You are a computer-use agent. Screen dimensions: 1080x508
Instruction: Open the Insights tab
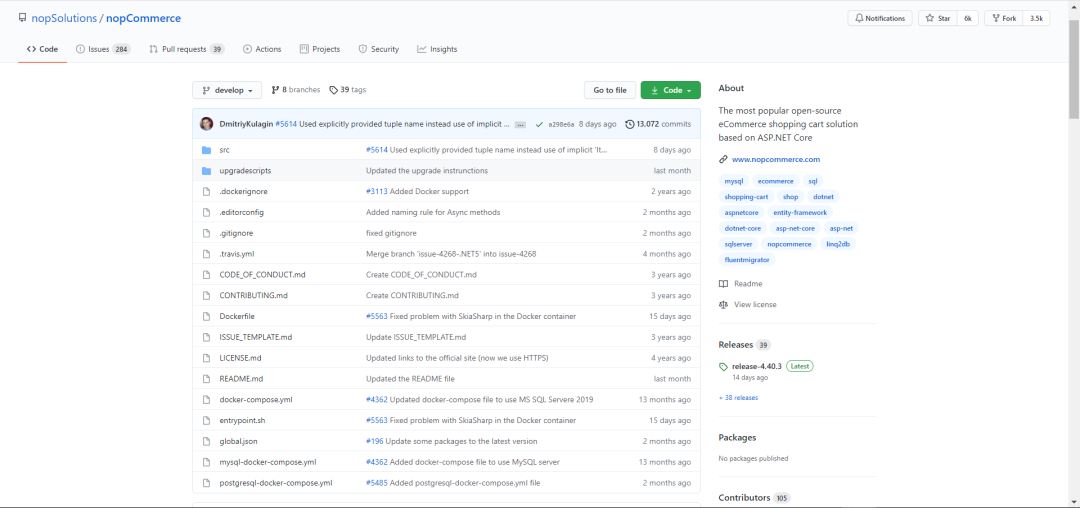point(437,49)
